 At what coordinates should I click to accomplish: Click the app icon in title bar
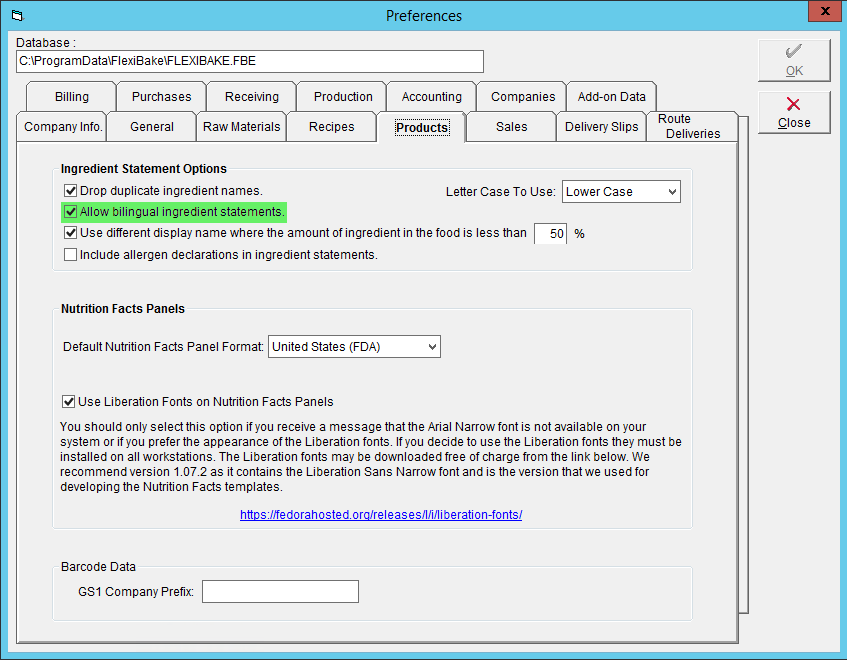tap(17, 16)
